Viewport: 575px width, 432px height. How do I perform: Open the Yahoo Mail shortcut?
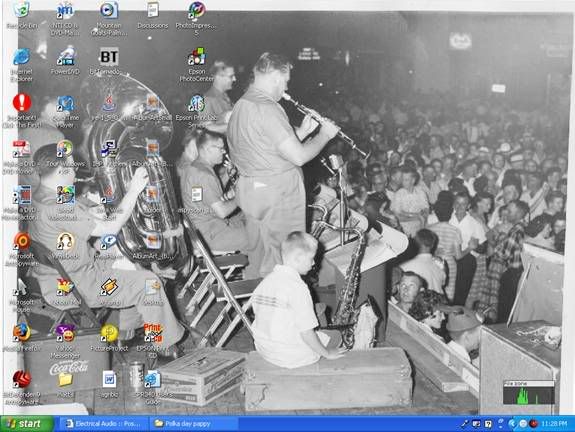click(65, 287)
